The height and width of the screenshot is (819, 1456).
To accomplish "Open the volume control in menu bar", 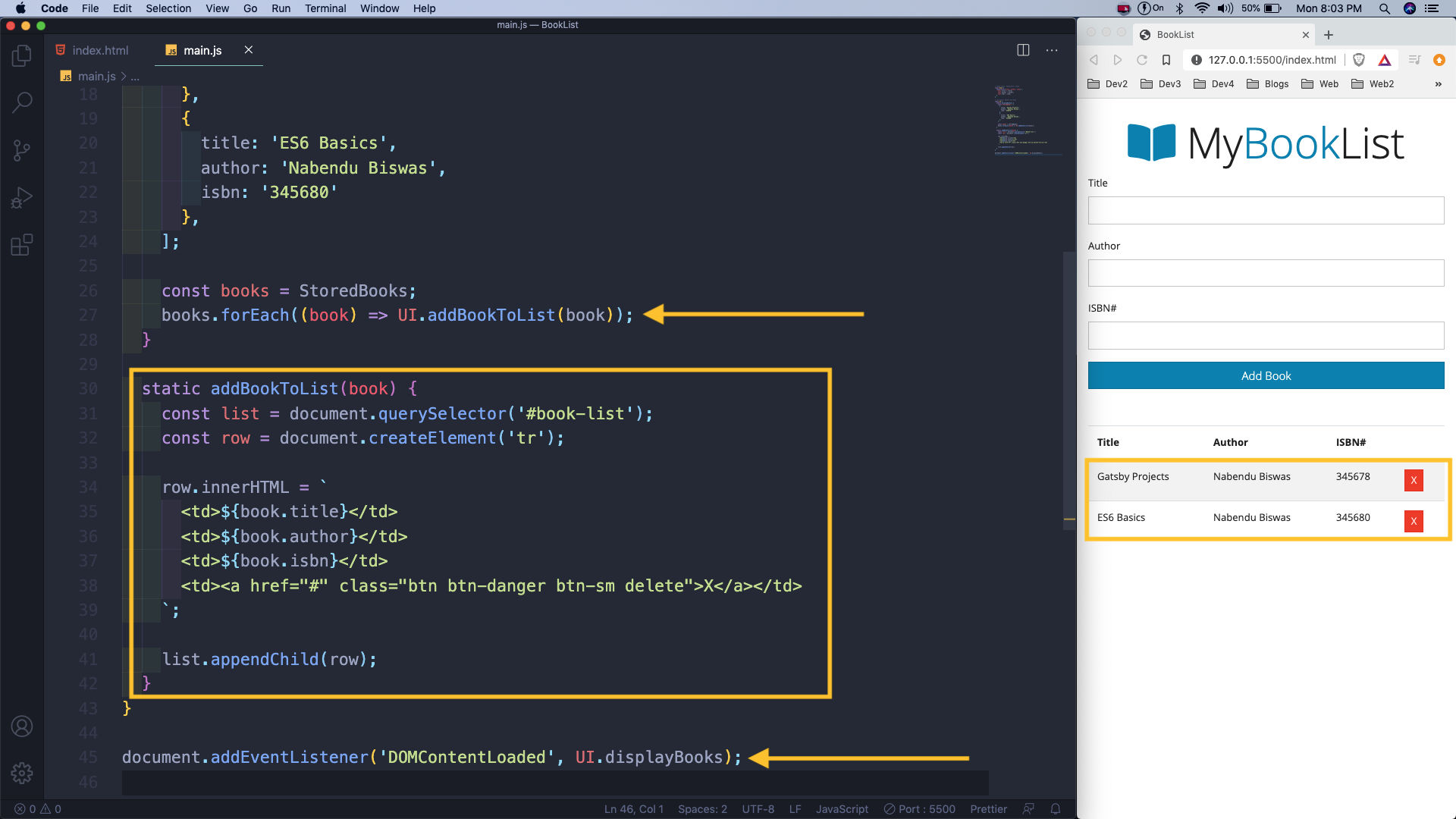I will (x=1225, y=8).
